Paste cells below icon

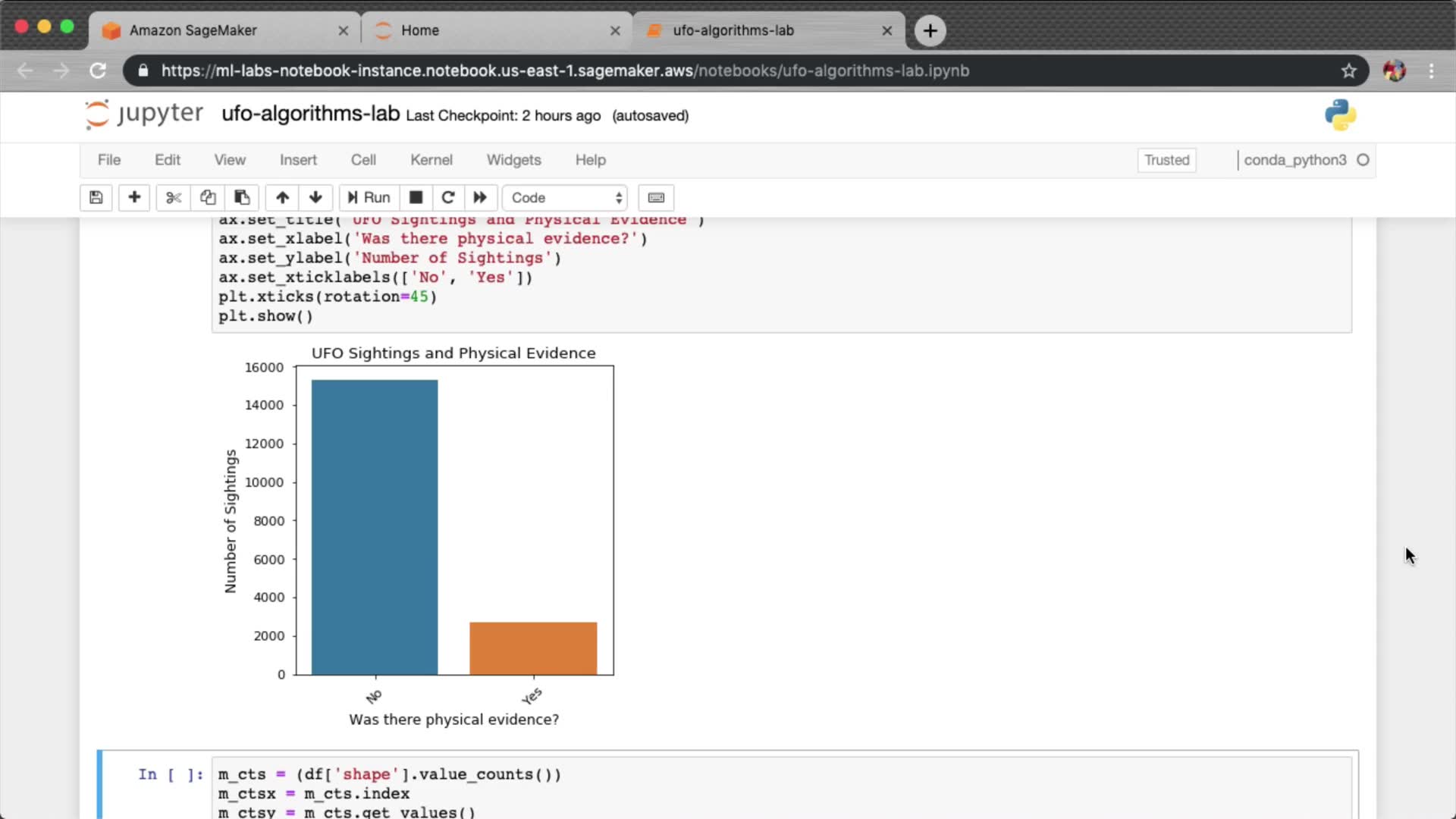point(242,198)
